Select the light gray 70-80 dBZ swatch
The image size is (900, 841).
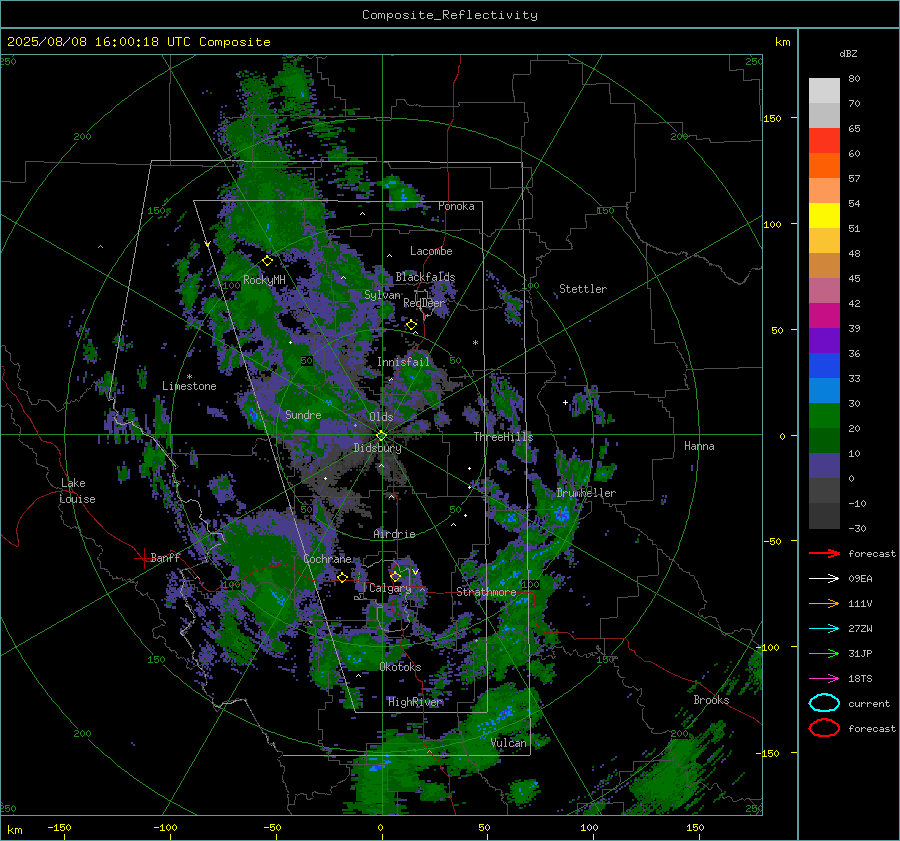click(824, 91)
